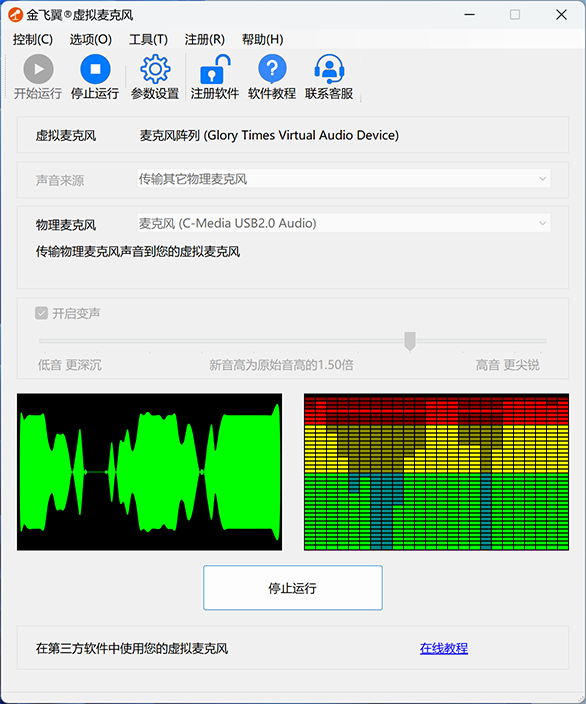Screen dimensions: 586x704
Task: Click the 高音 更尖锐 label
Action: pyautogui.click(x=507, y=365)
